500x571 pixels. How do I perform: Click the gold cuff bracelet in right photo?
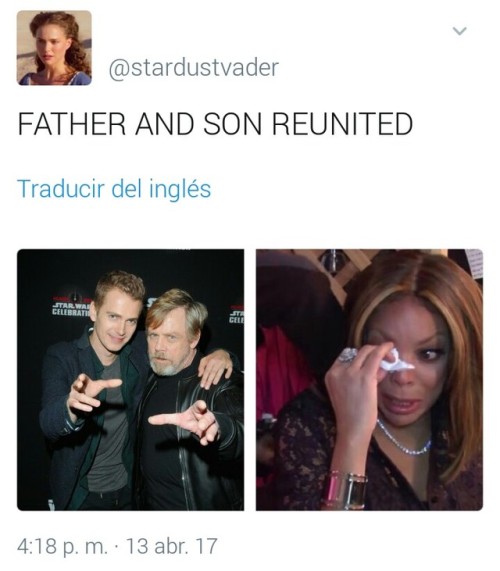(x=344, y=490)
